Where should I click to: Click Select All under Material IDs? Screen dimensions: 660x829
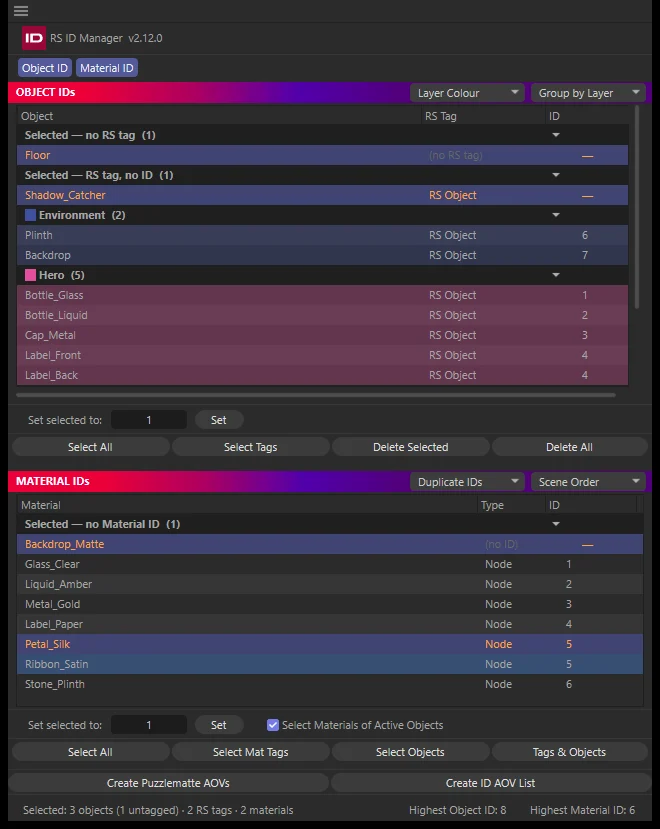[x=90, y=752]
